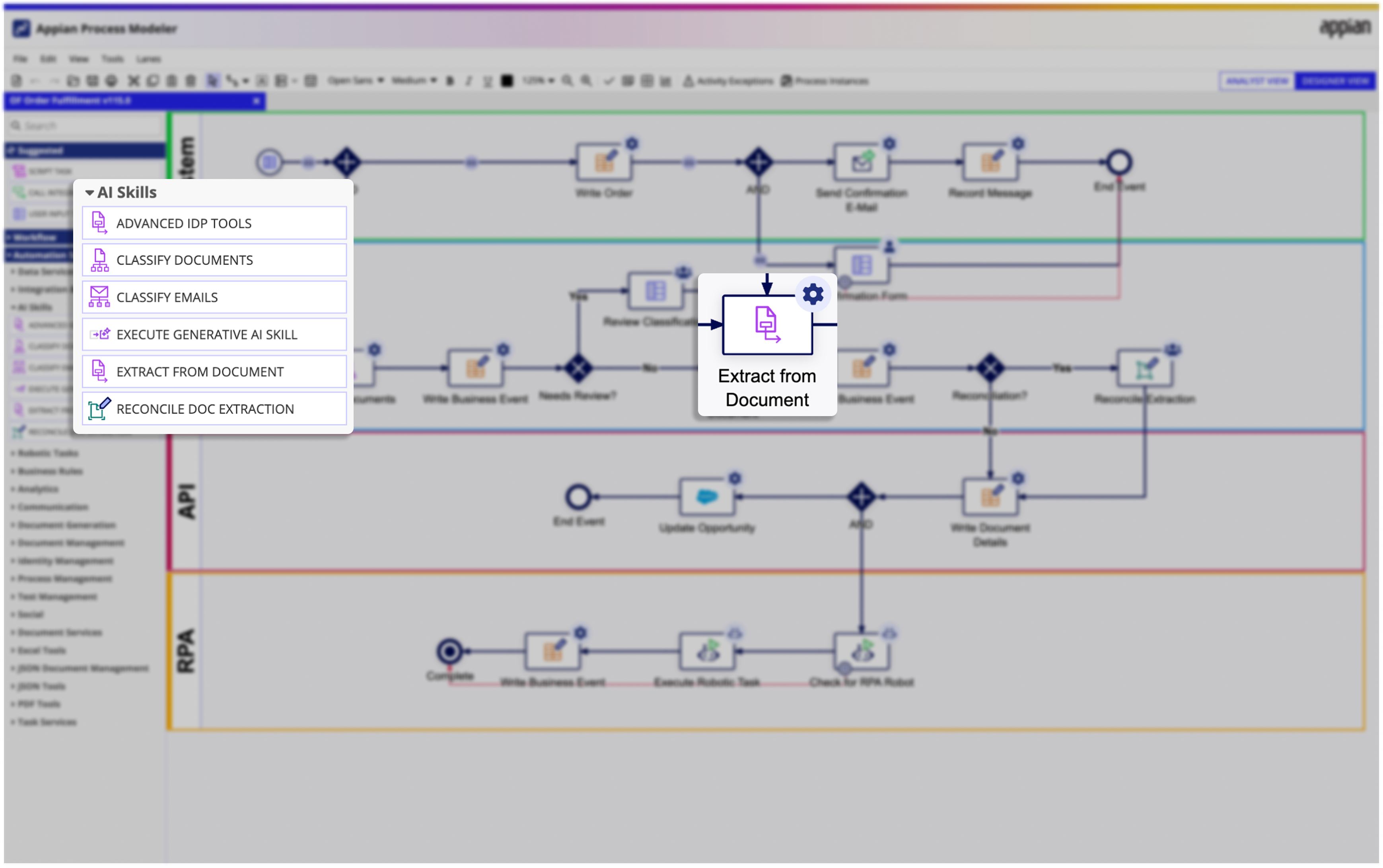
Task: Click the black text color swatch
Action: (x=507, y=81)
